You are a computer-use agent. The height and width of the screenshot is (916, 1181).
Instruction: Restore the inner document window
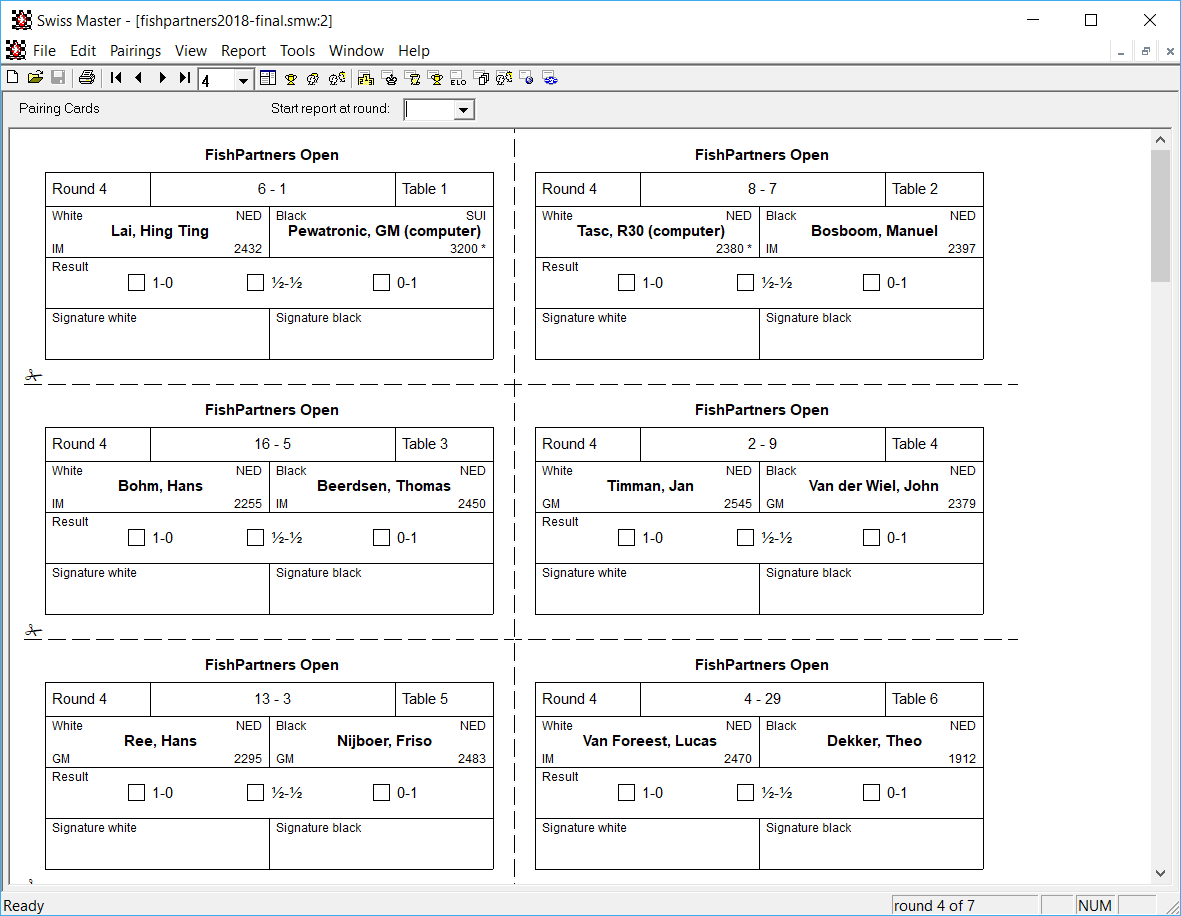[1146, 51]
